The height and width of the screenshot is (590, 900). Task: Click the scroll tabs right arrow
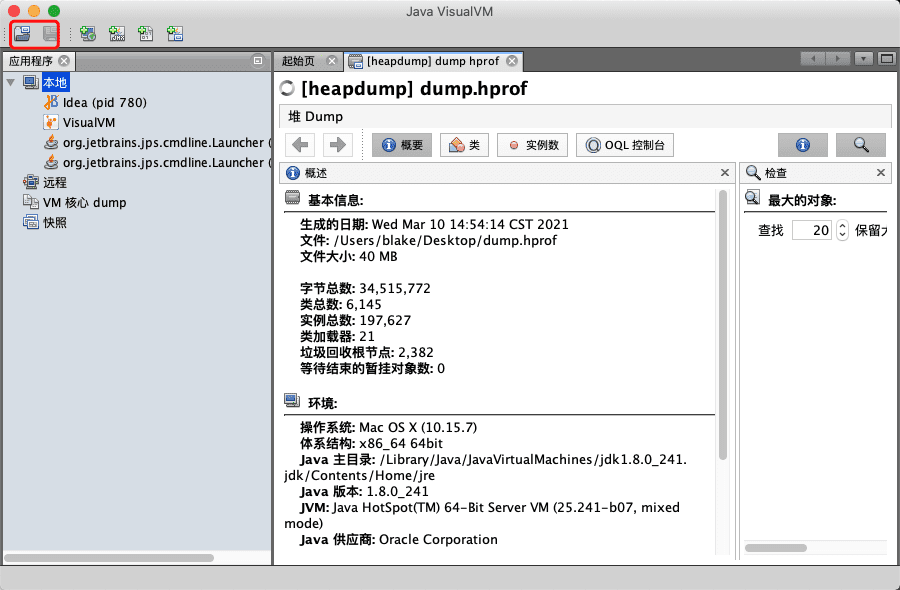click(x=838, y=59)
